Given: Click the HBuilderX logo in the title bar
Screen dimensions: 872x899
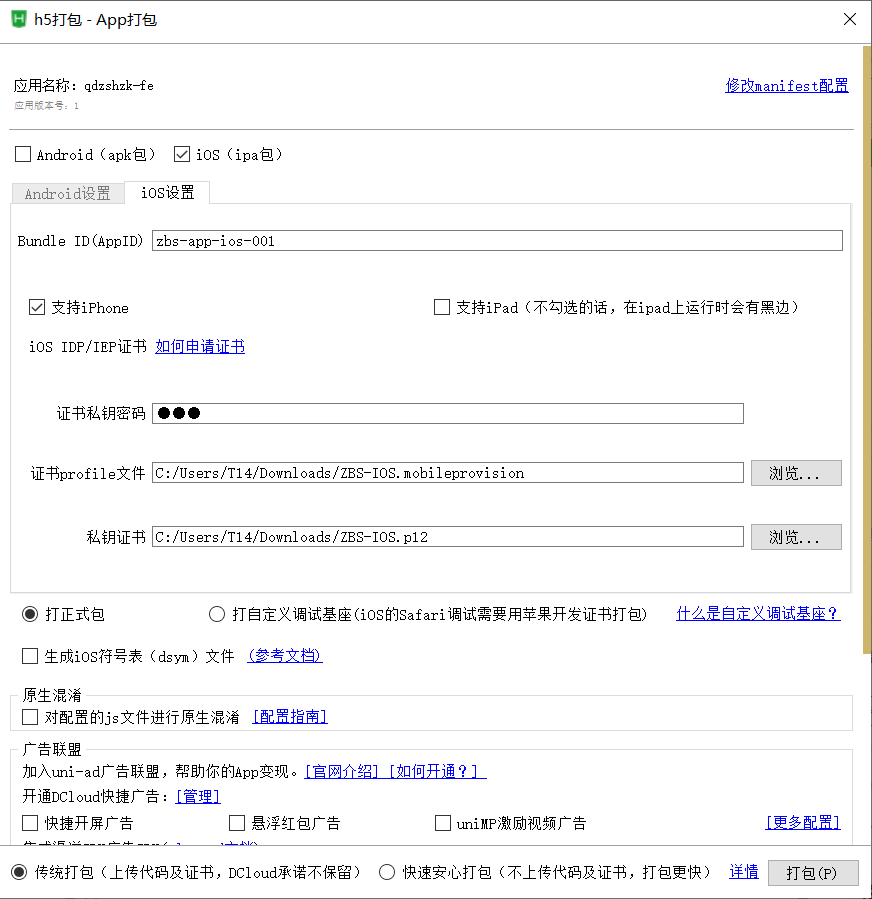Looking at the screenshot, I should tap(18, 19).
